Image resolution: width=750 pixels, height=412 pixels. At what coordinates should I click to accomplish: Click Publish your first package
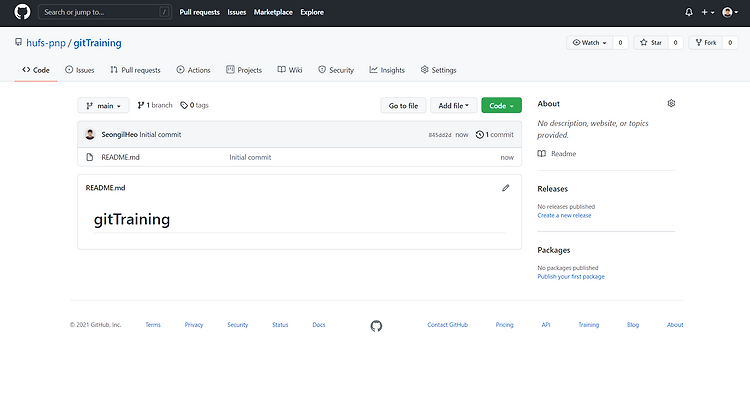click(571, 277)
